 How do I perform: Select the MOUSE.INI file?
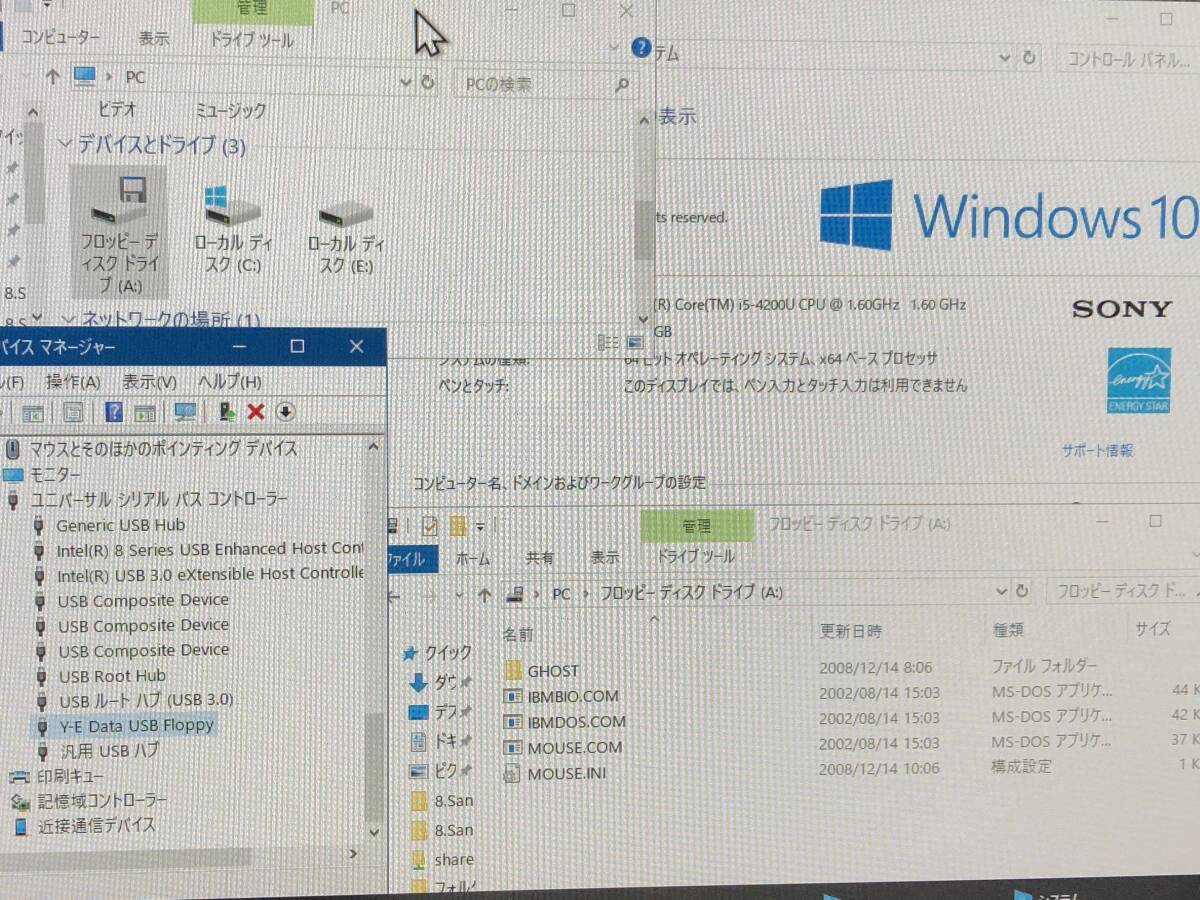coord(554,773)
